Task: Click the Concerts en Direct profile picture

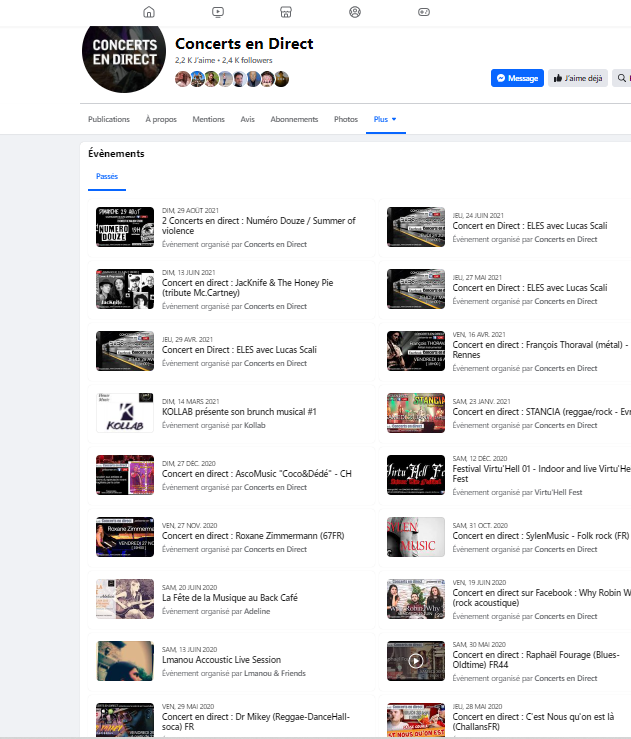Action: point(124,54)
